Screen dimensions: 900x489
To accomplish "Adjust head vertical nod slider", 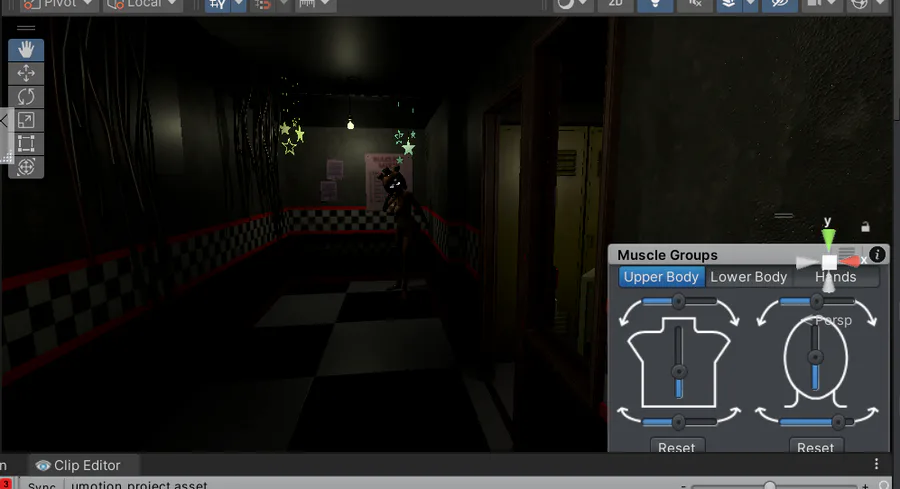I will [x=815, y=358].
